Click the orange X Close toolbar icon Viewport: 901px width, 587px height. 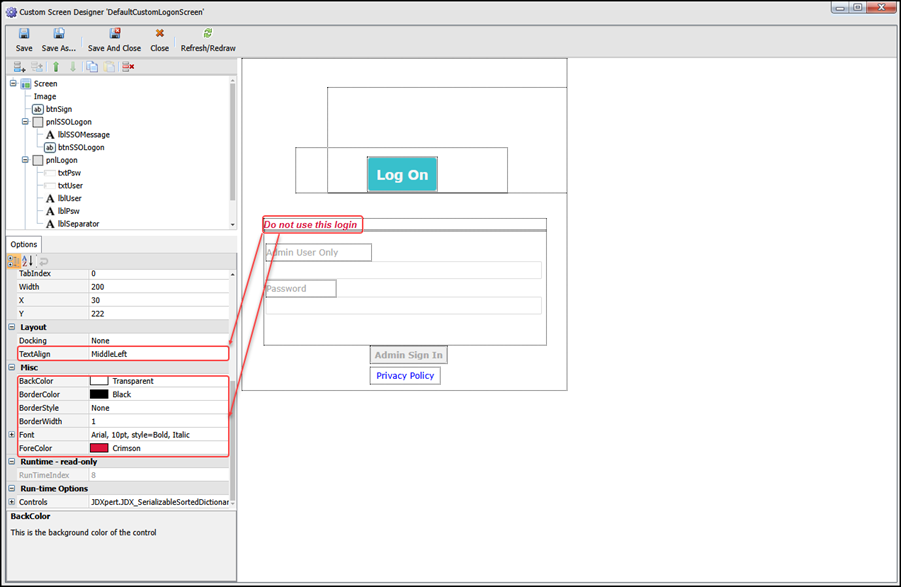pyautogui.click(x=159, y=34)
